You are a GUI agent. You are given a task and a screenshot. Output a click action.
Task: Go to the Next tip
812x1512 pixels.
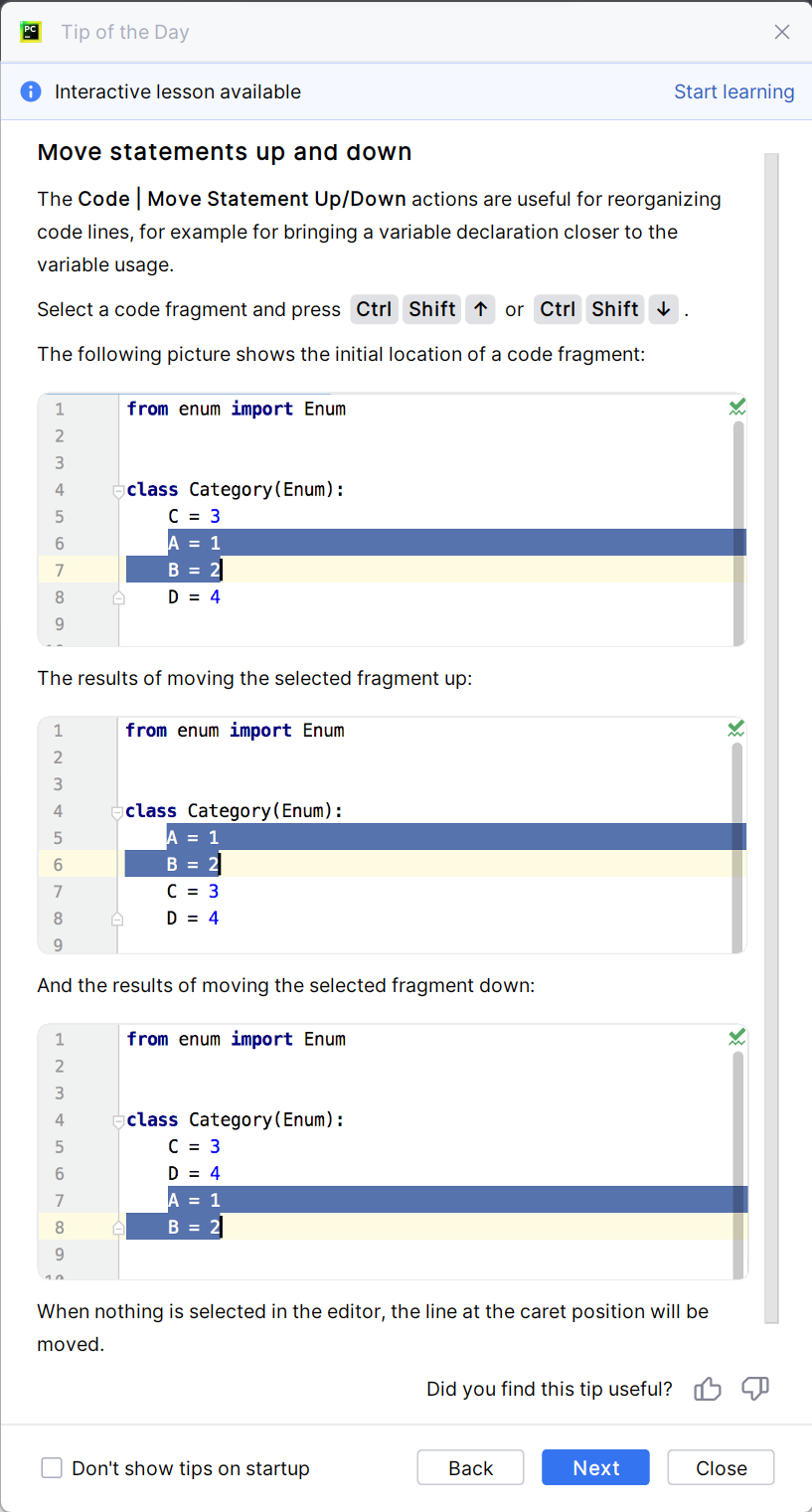pyautogui.click(x=595, y=1468)
